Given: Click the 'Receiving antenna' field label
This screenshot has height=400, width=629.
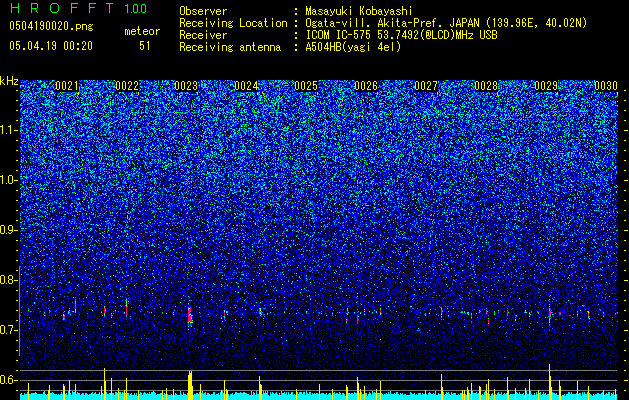Looking at the screenshot, I should [x=230, y=47].
